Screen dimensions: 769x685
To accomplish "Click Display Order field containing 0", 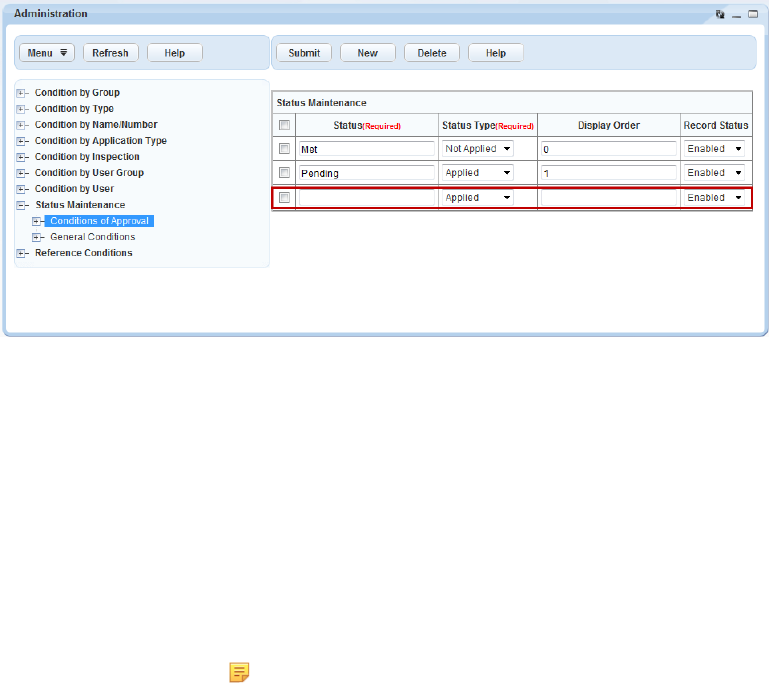I will [609, 149].
